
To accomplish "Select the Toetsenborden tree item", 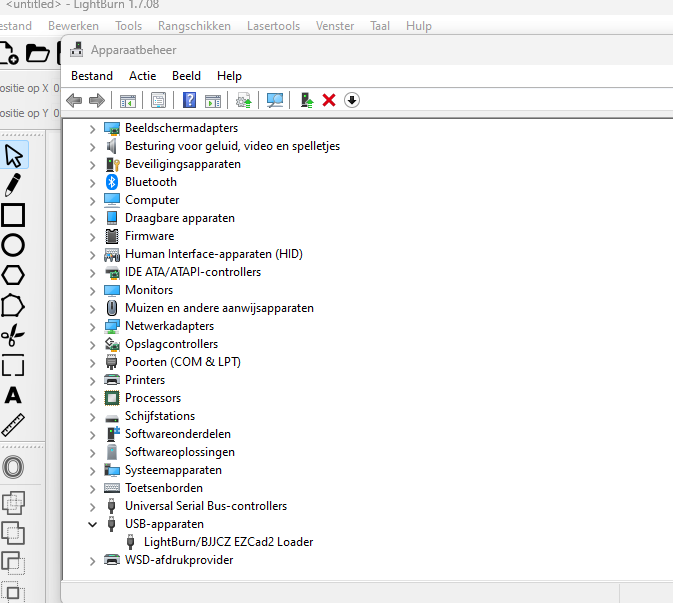I will click(164, 488).
